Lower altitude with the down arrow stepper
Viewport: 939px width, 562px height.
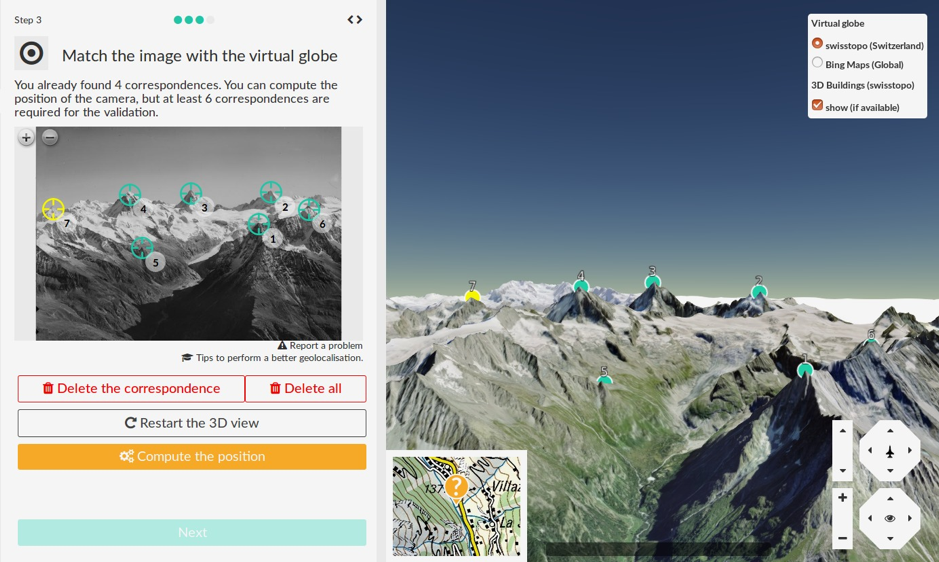point(843,470)
